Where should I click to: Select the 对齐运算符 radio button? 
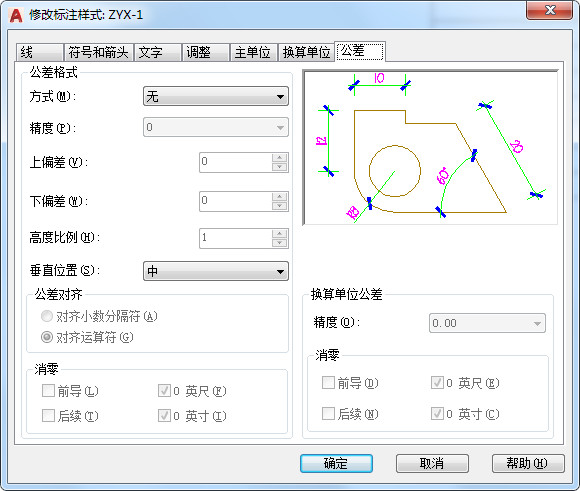coord(47,337)
